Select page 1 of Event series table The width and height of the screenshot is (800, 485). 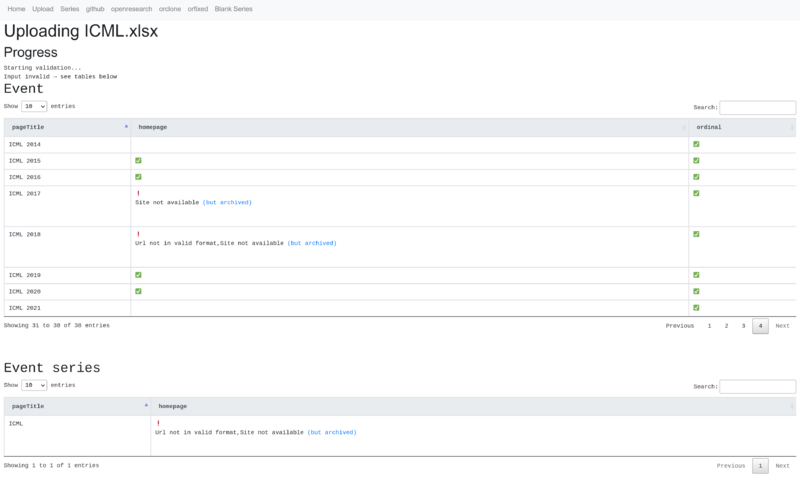(x=760, y=466)
